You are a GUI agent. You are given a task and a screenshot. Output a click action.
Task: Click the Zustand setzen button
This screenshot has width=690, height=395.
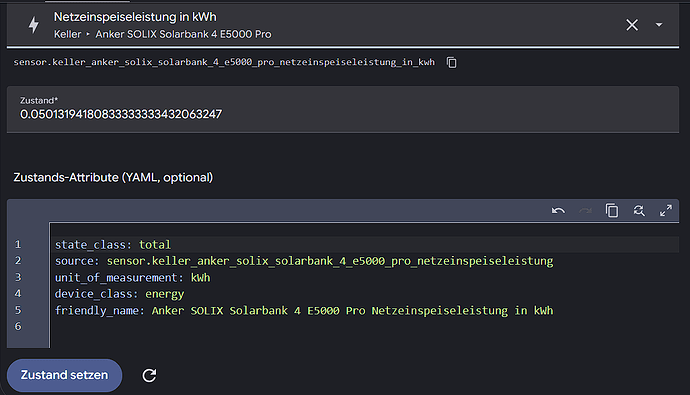click(64, 375)
